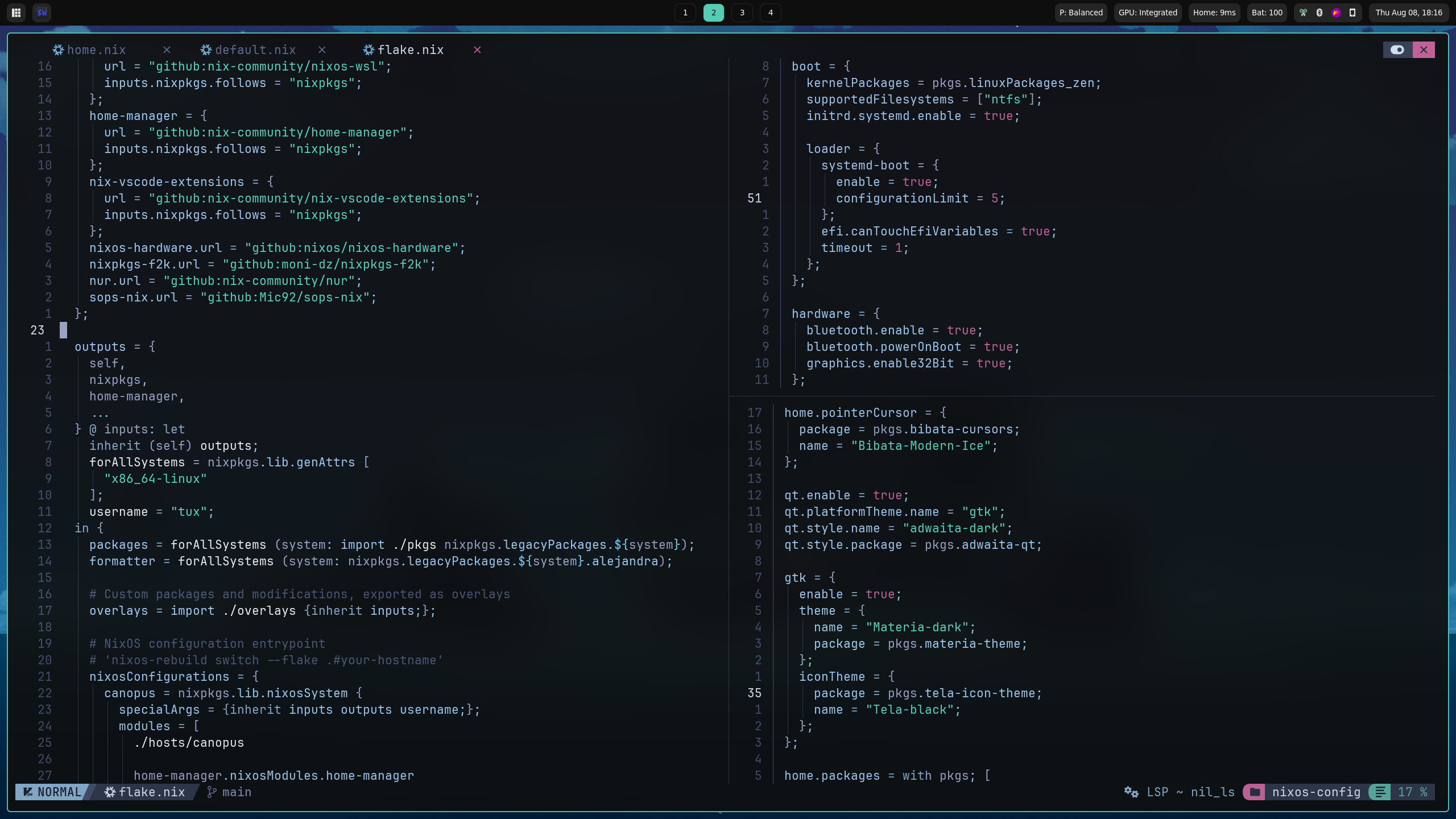
Task: Open the GPU Integrated mode selector
Action: point(1147,13)
